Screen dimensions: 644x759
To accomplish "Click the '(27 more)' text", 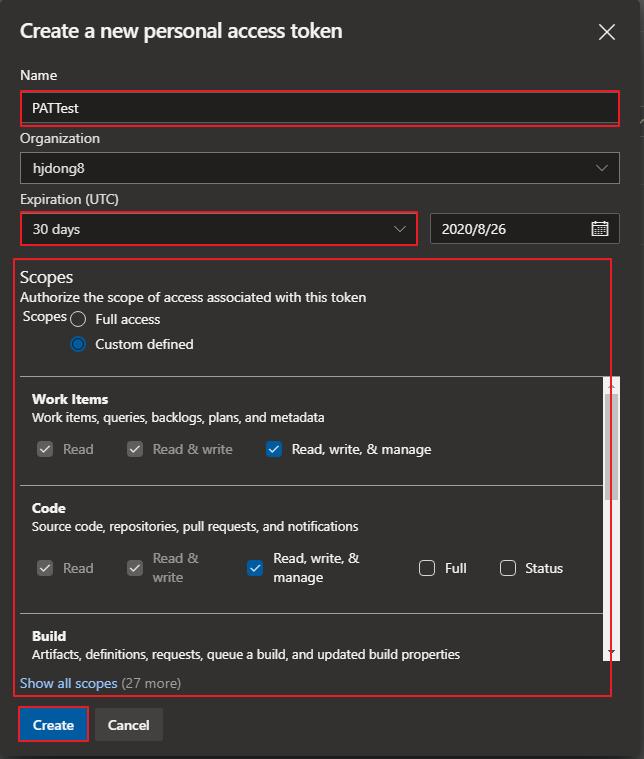I will tap(151, 683).
